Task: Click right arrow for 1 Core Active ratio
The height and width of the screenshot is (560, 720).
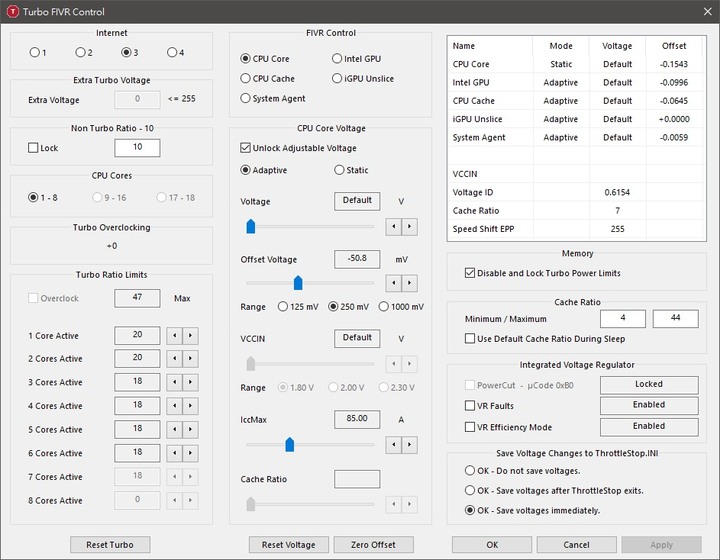Action: coord(191,336)
